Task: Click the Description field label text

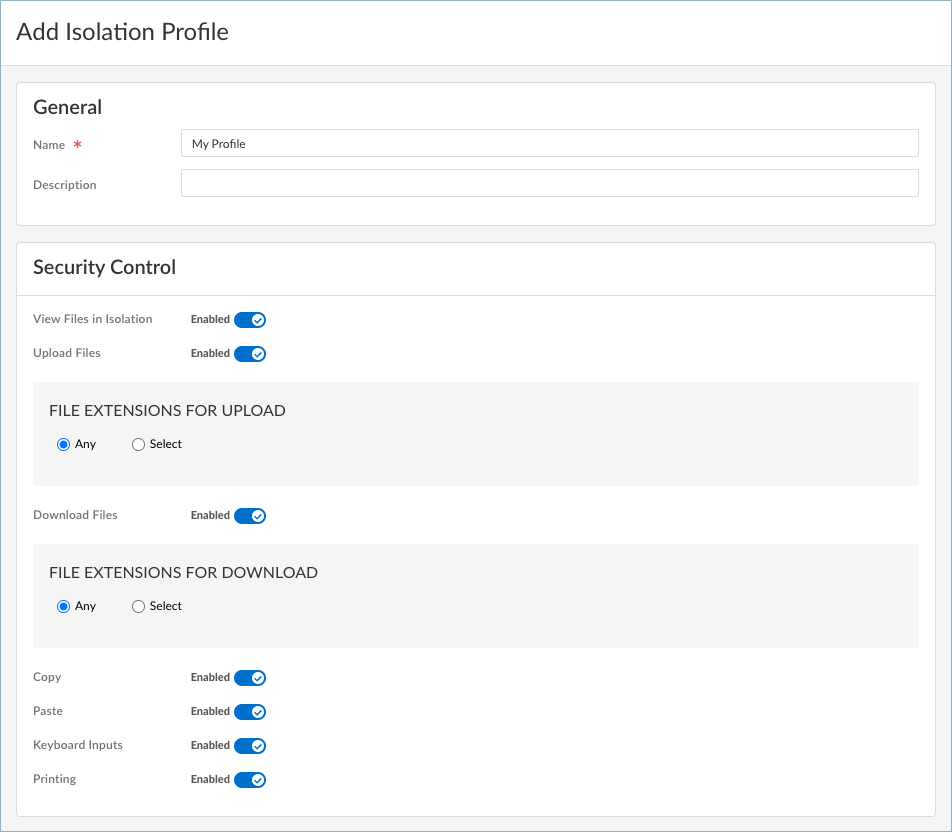Action: point(65,185)
